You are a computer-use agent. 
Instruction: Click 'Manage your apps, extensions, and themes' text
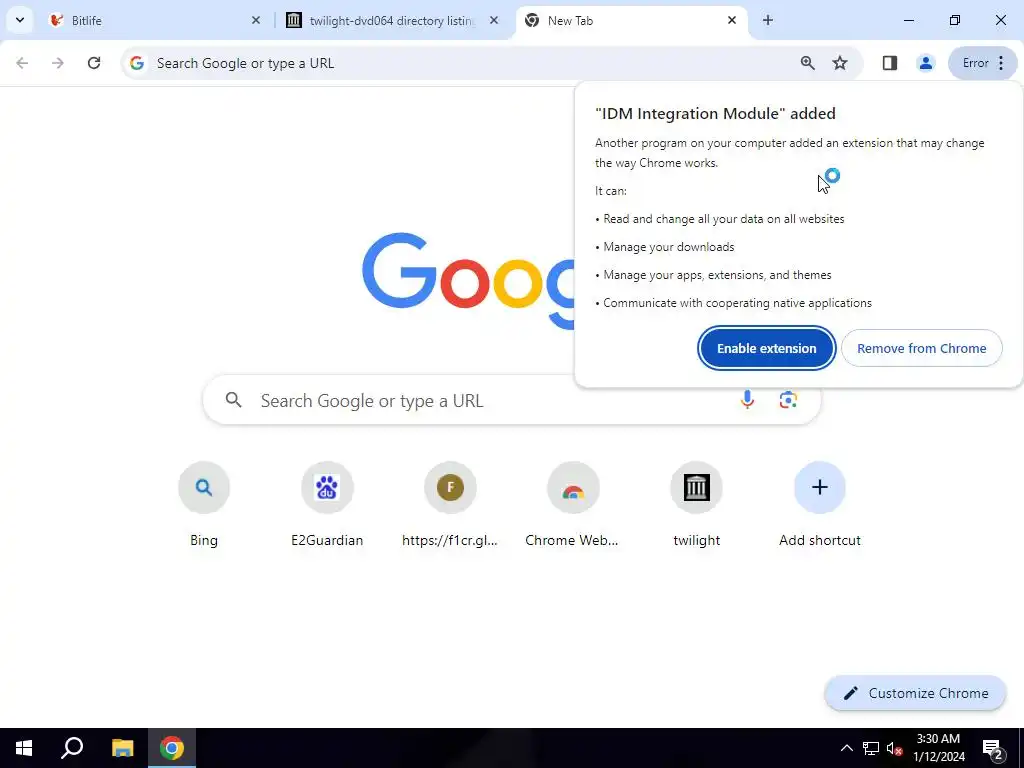717,275
